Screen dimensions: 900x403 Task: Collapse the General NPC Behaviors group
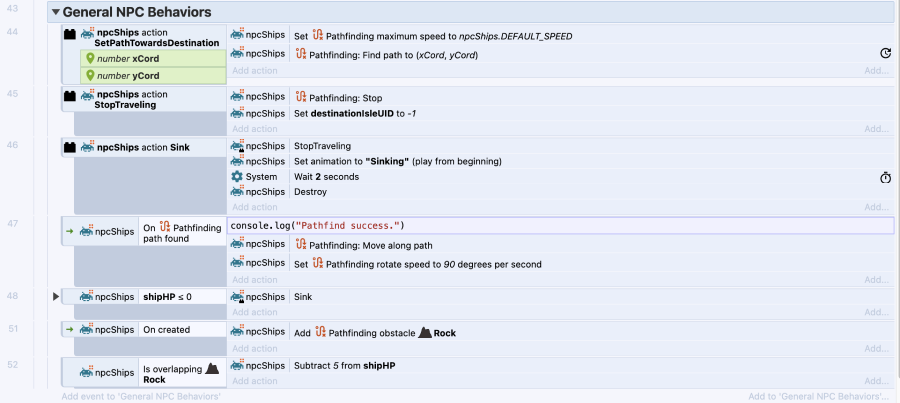point(54,13)
